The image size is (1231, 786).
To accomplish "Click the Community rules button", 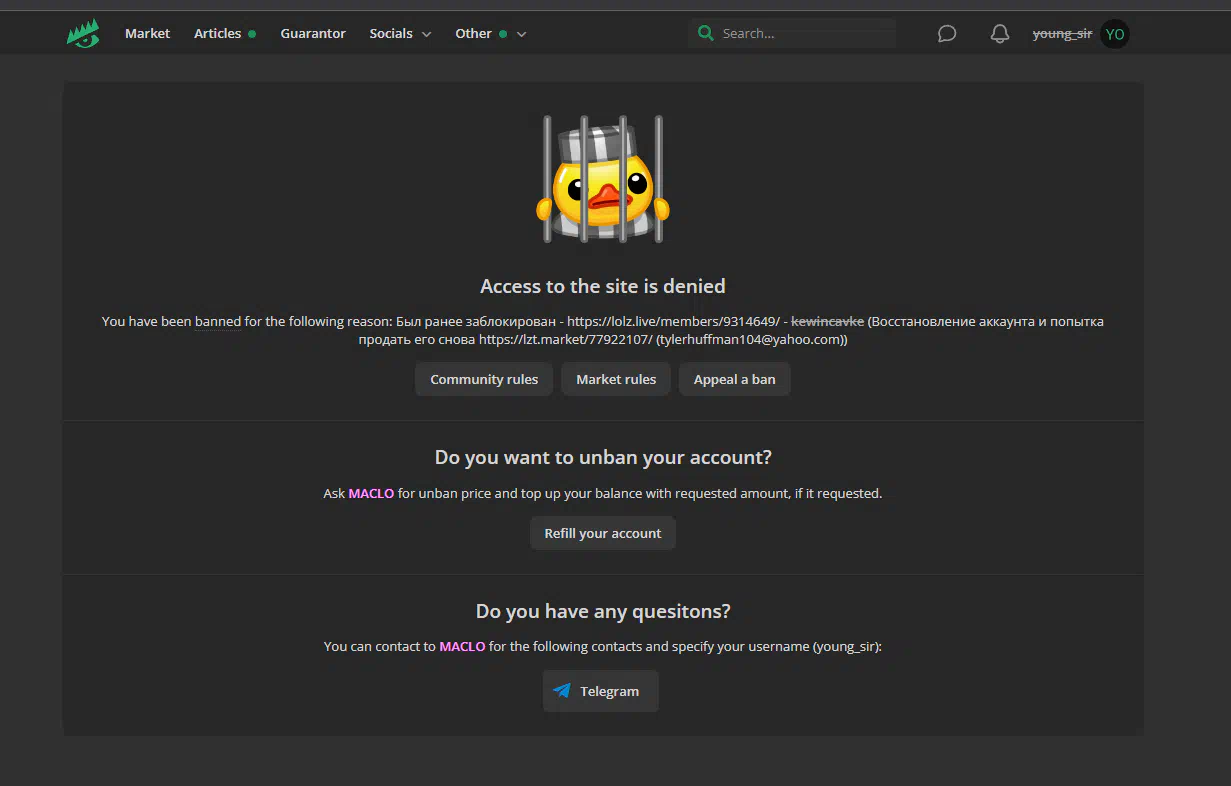I will click(484, 379).
